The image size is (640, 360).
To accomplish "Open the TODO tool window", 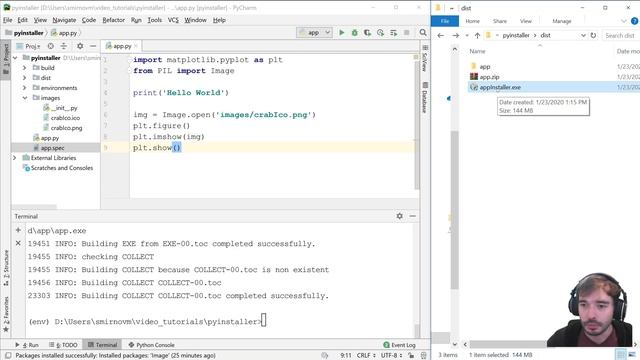I will 63,345.
